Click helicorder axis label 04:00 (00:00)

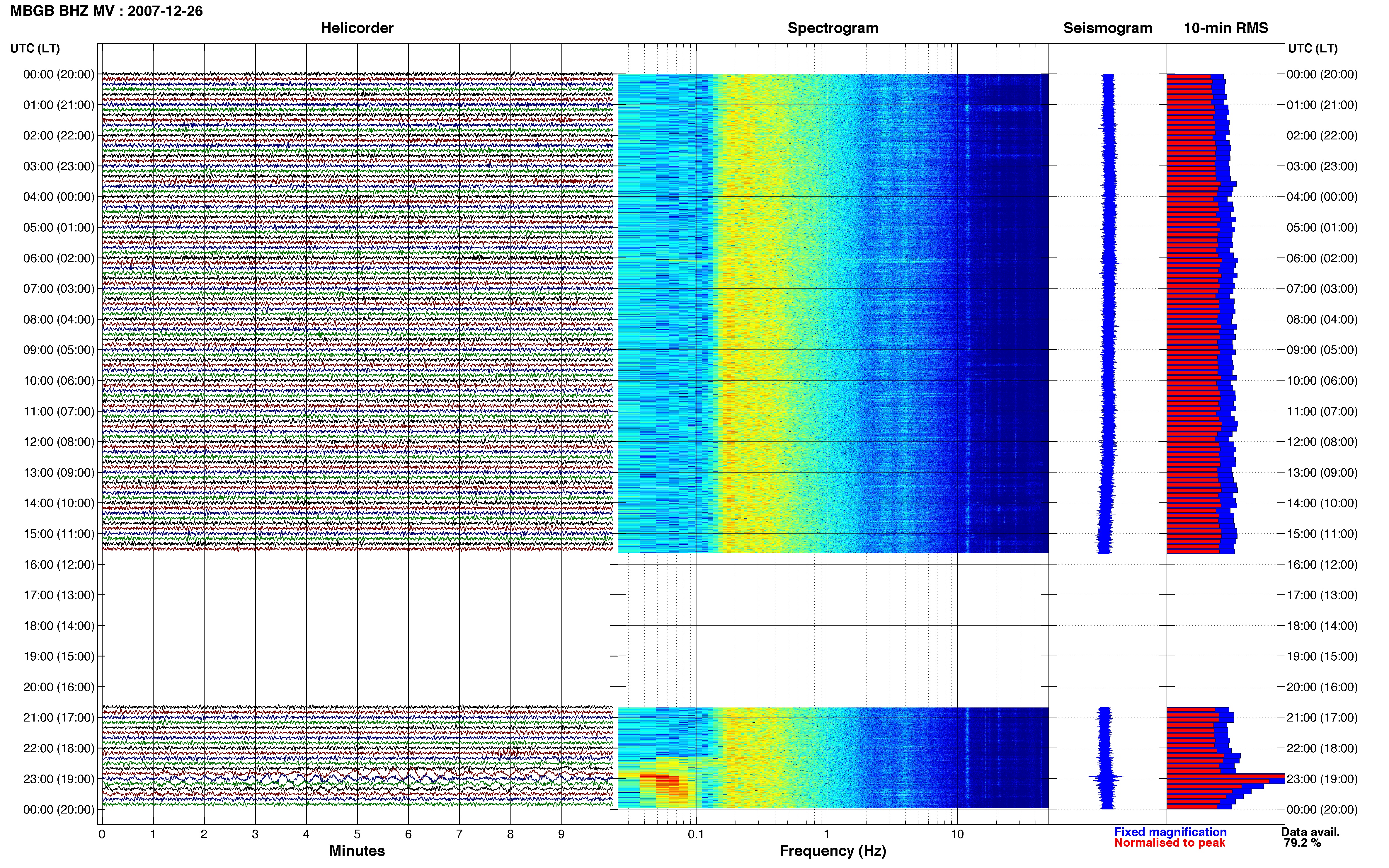click(x=59, y=197)
